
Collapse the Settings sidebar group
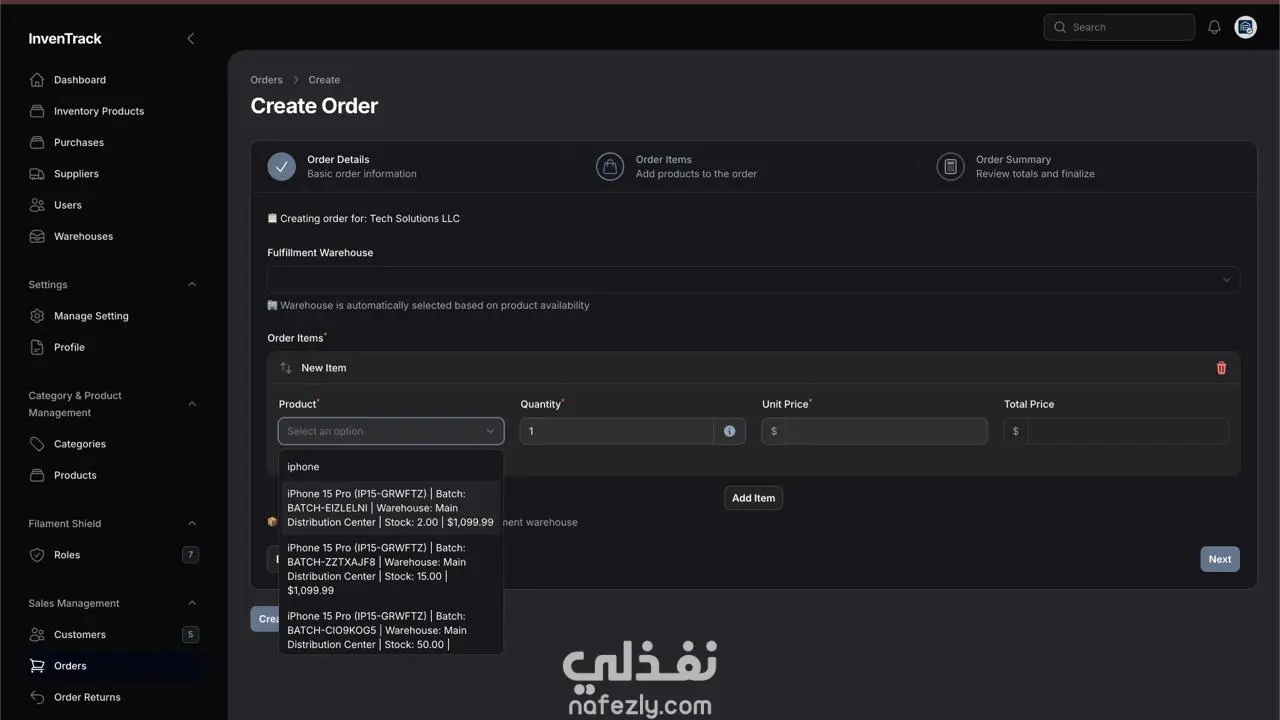192,285
